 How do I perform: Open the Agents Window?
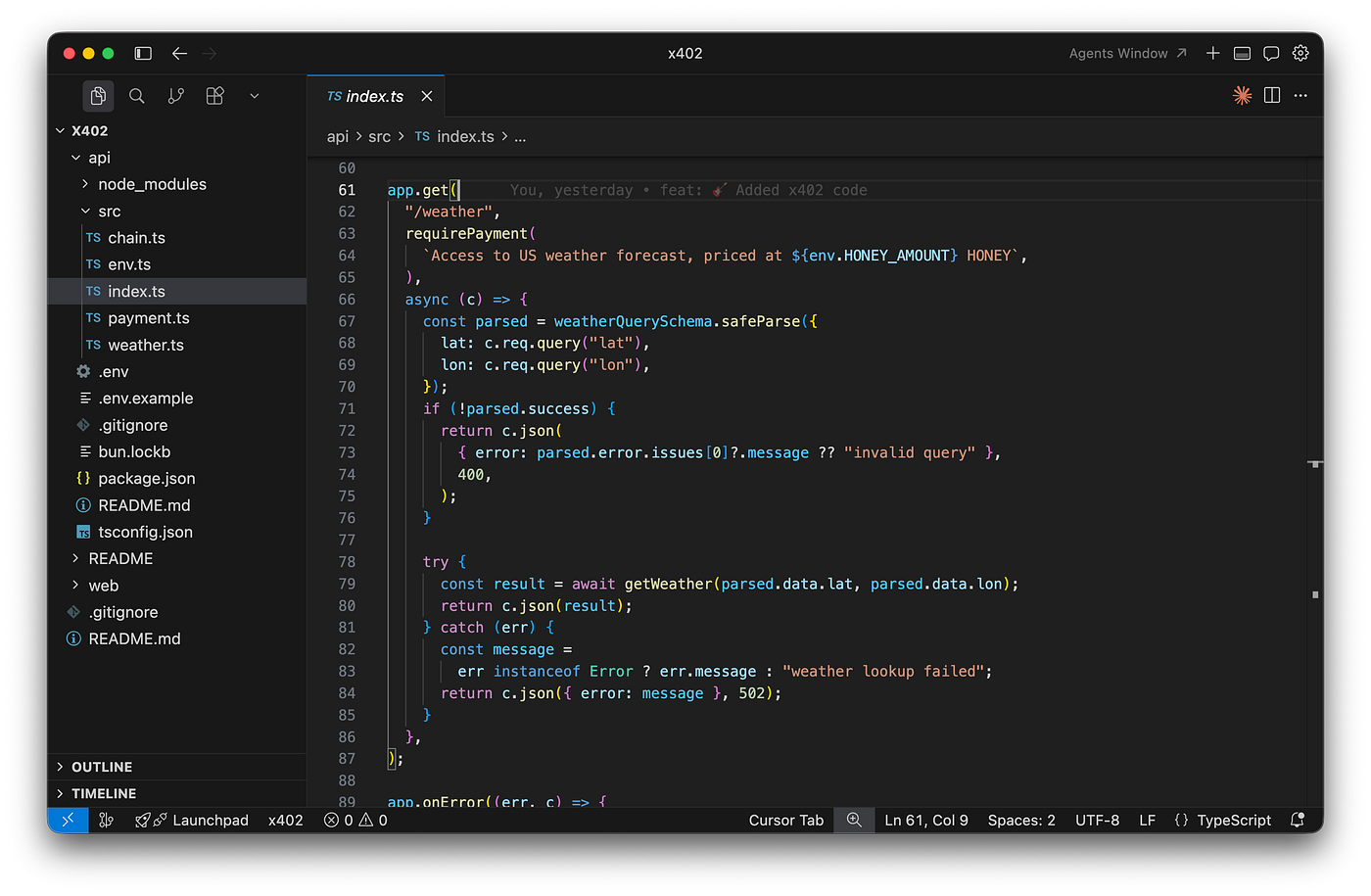pyautogui.click(x=1127, y=53)
